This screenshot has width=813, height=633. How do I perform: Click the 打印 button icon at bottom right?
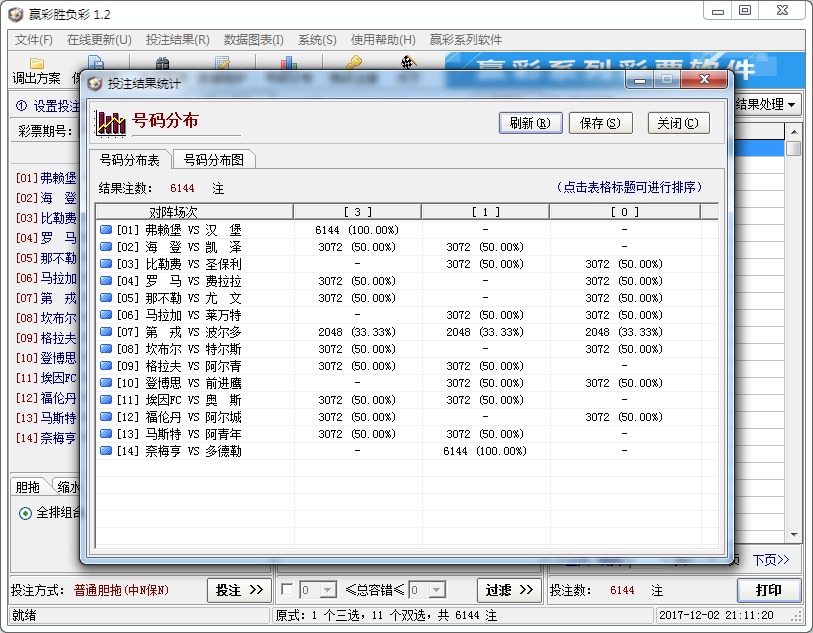[769, 589]
